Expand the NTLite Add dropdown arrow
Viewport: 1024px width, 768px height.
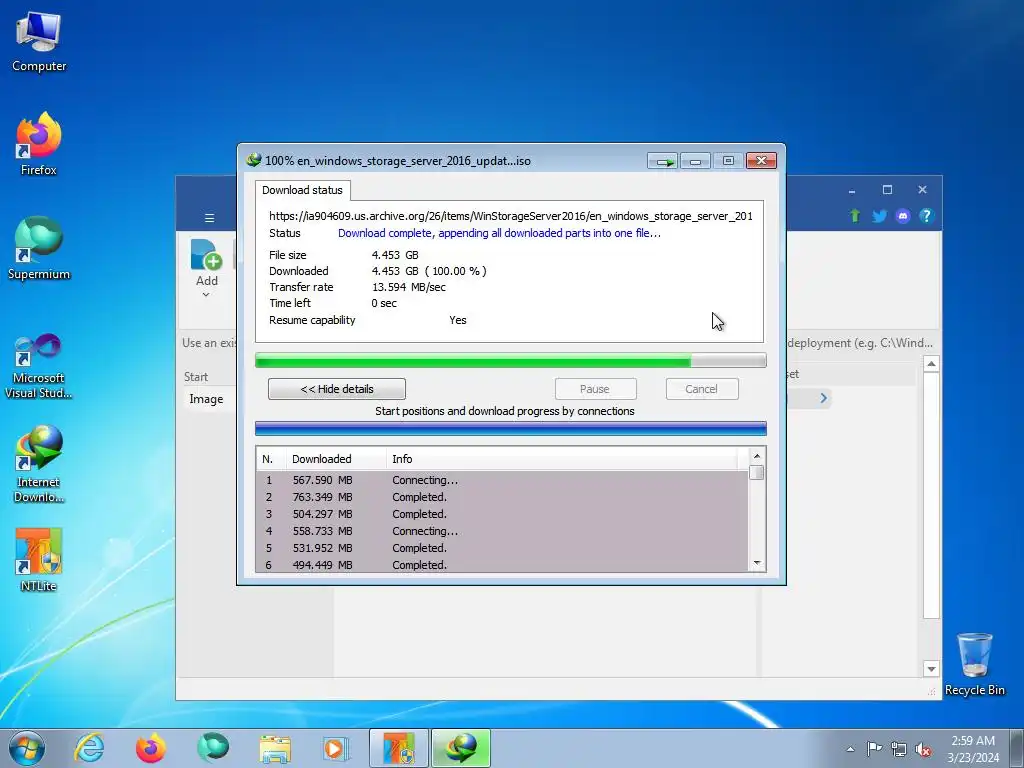coord(206,295)
